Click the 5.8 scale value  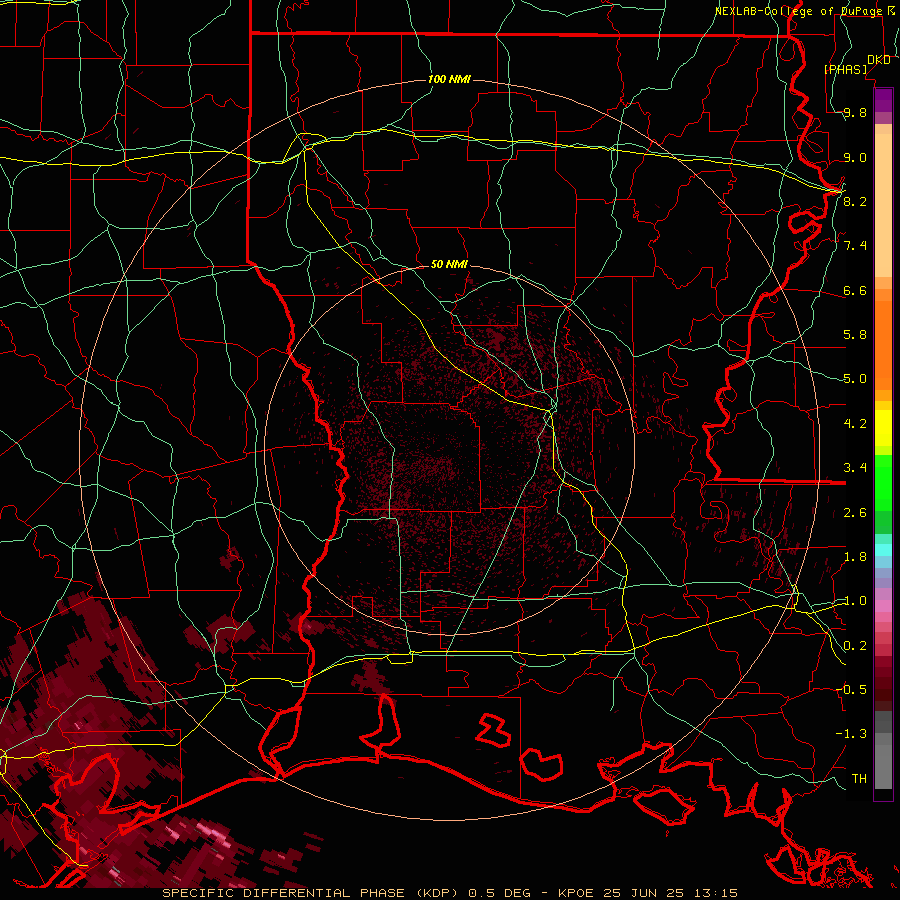(x=855, y=335)
